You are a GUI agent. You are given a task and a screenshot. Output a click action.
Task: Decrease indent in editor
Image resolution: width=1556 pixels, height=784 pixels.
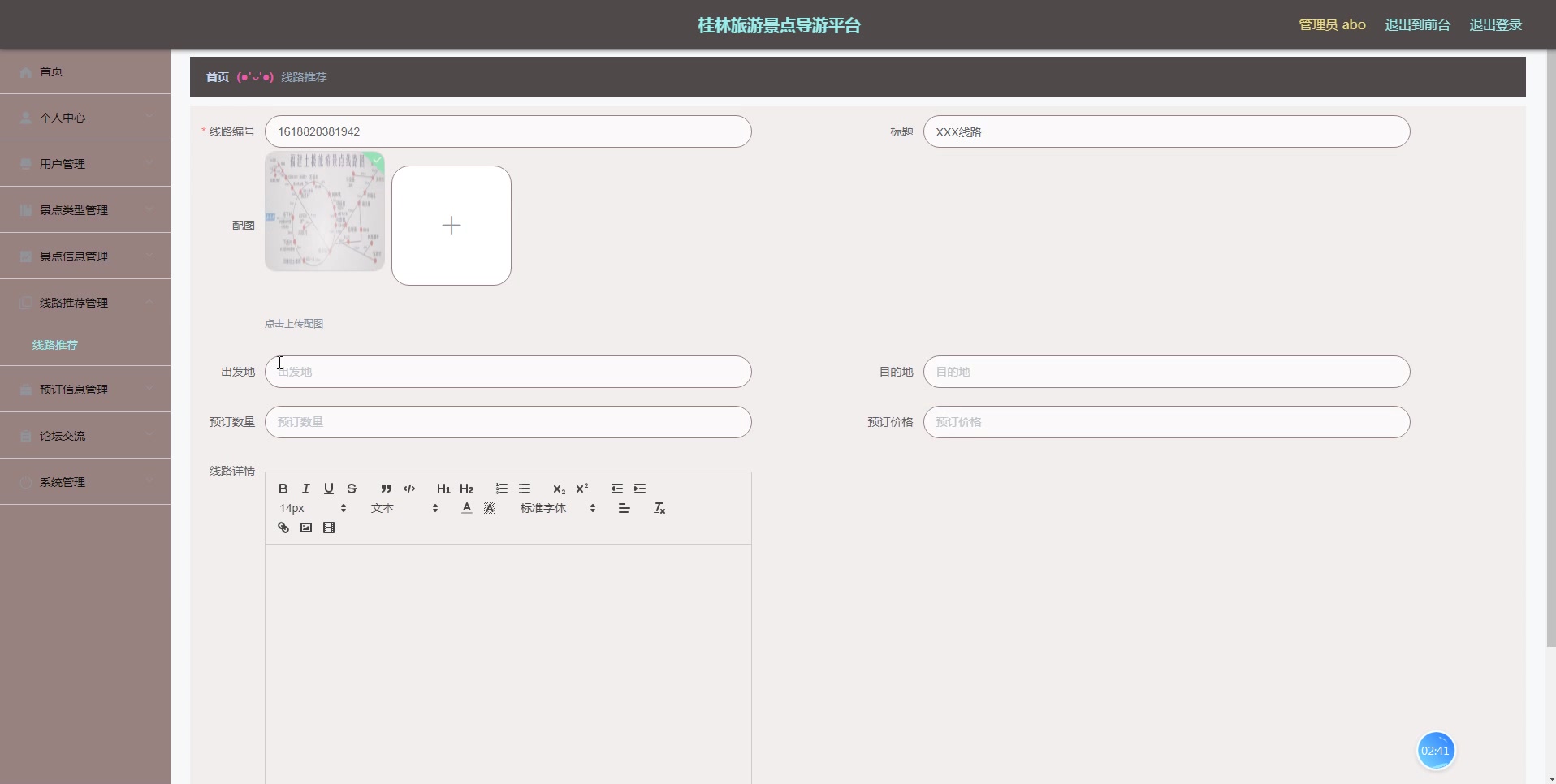point(616,489)
